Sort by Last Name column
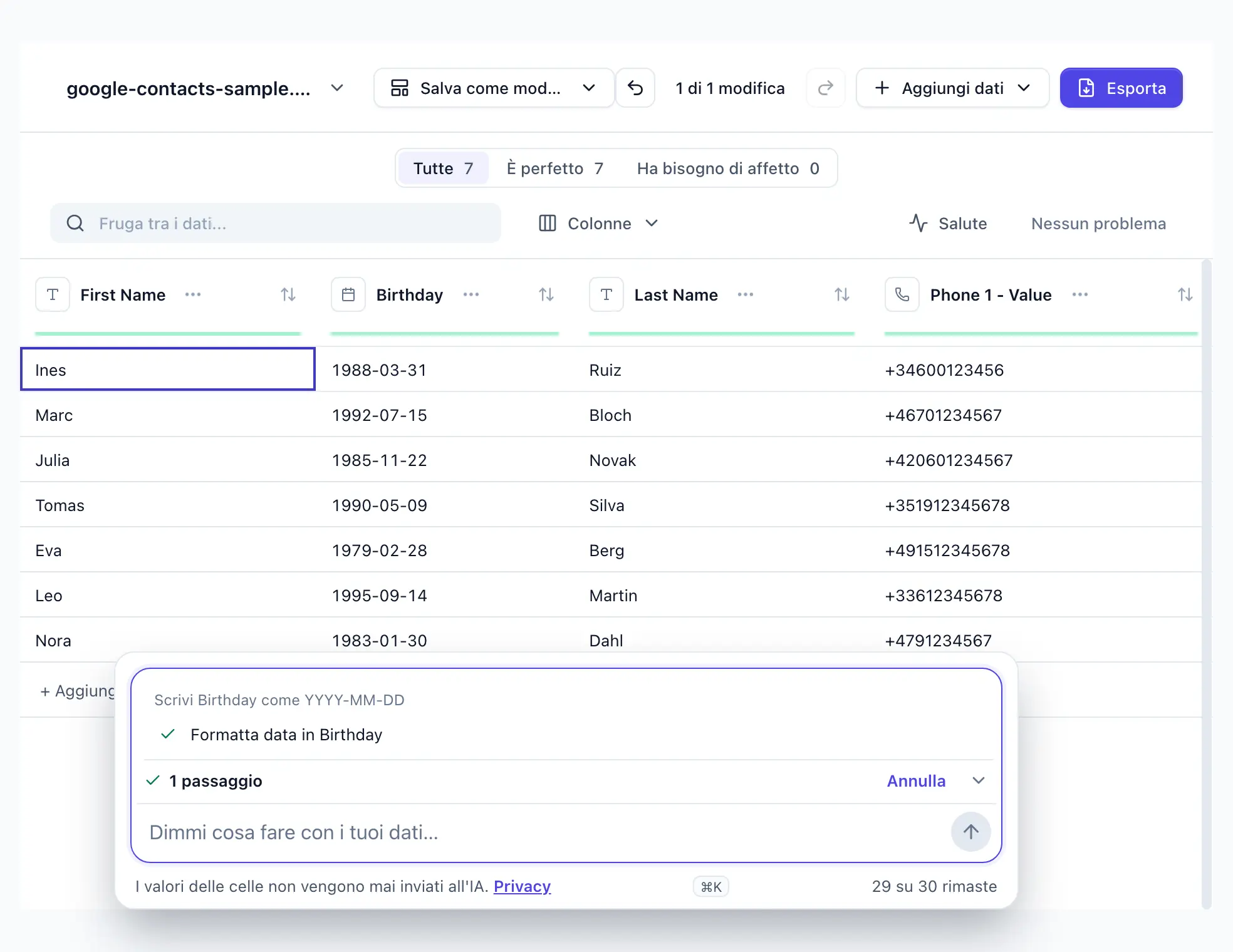This screenshot has width=1233, height=952. (842, 294)
